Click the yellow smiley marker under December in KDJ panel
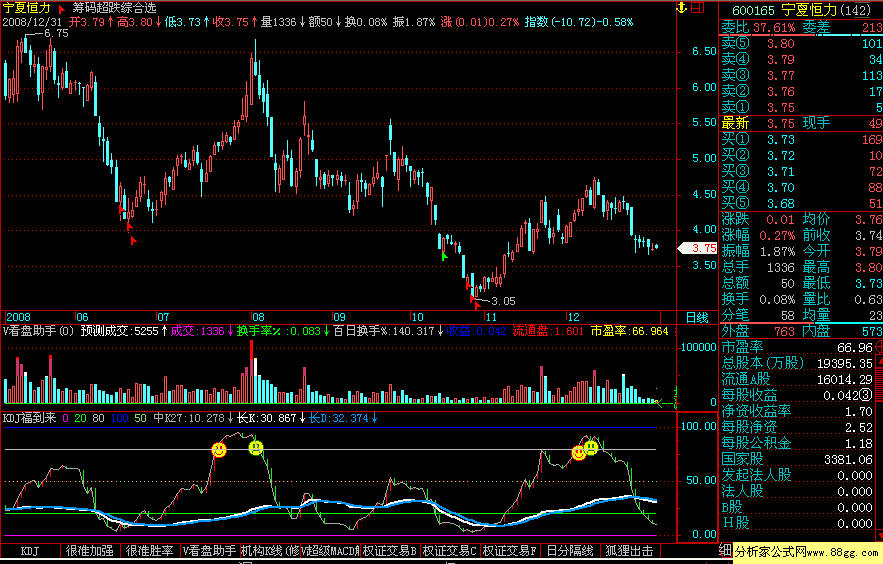Image resolution: width=883 pixels, height=564 pixels. coord(591,447)
